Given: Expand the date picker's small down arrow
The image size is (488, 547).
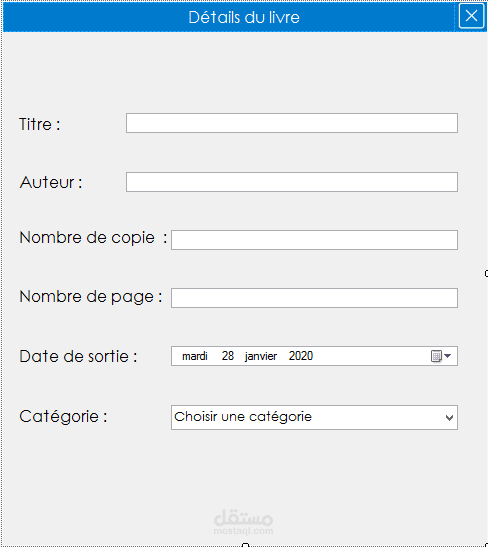Looking at the screenshot, I should [448, 356].
